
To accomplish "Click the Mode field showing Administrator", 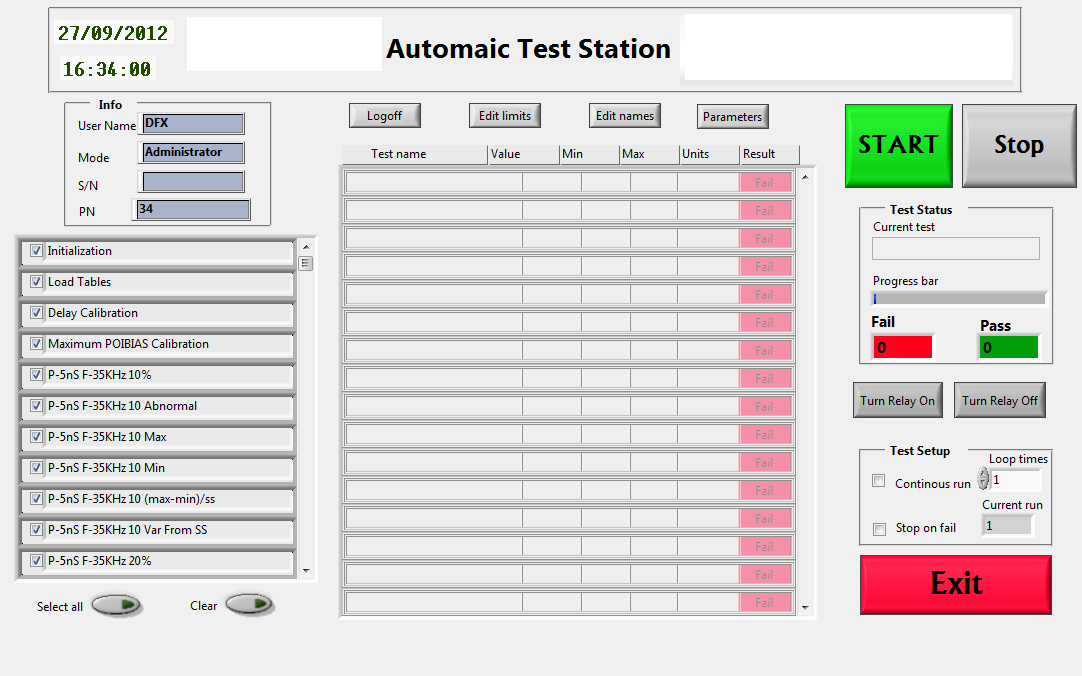I will 193,152.
